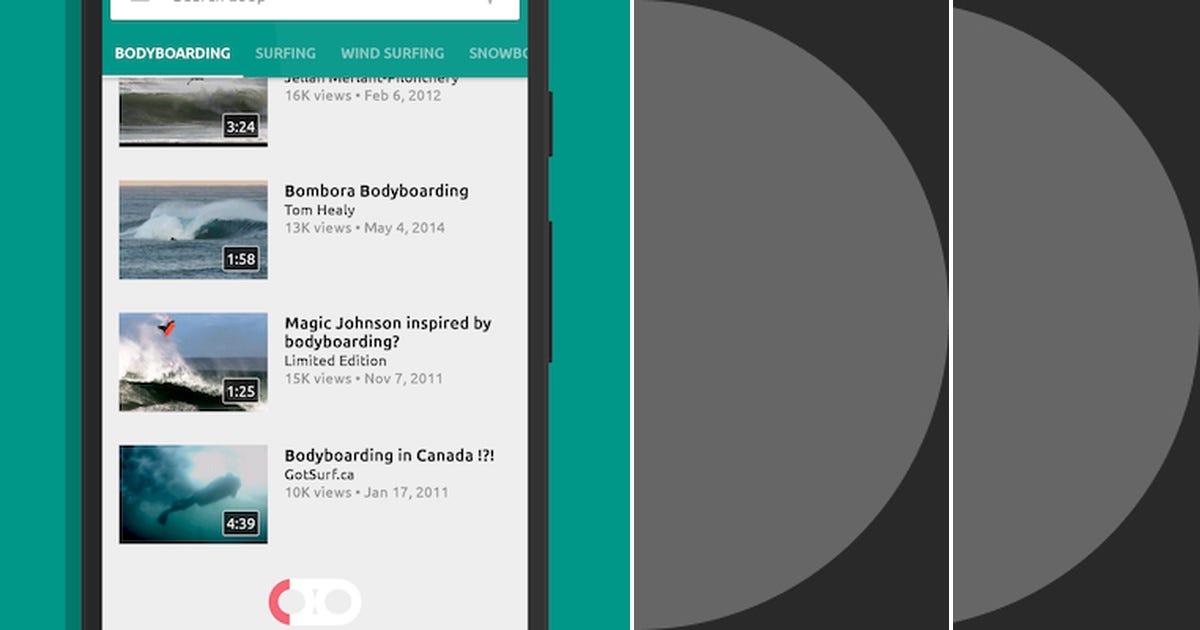This screenshot has height=630, width=1200.
Task: Click the 4:39 duration badge
Action: tap(241, 524)
